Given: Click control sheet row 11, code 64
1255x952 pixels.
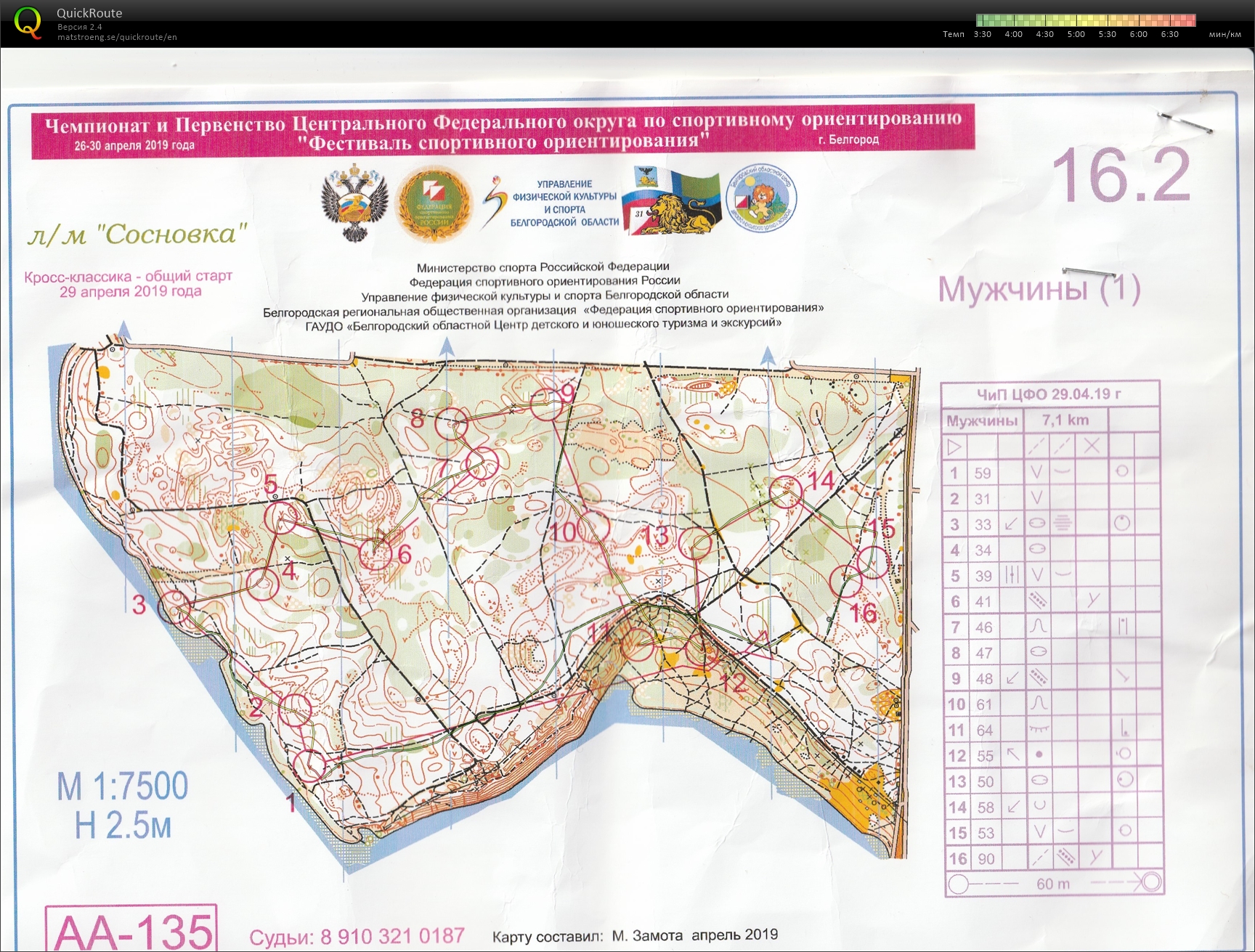Looking at the screenshot, I should pyautogui.click(x=1052, y=730).
